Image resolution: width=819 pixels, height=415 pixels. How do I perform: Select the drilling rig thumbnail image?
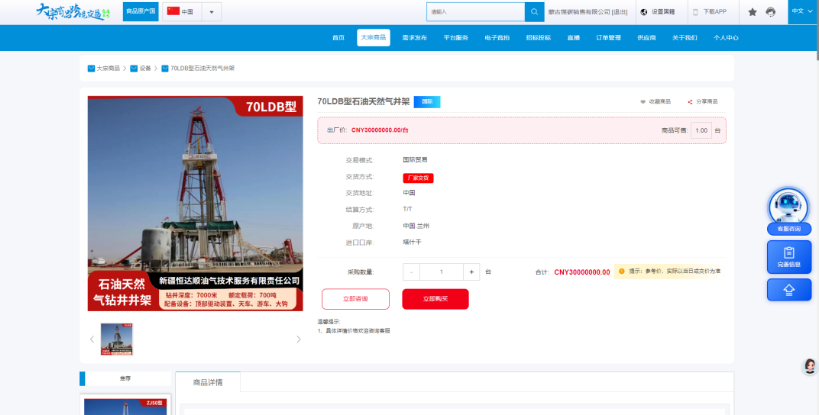[116, 339]
